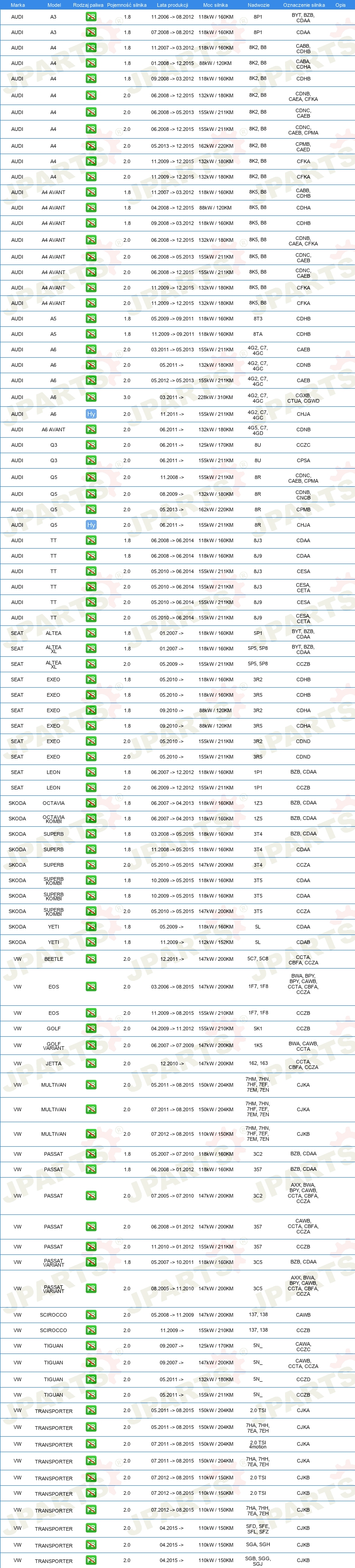Viewport: 355px width, 1568px height.
Task: Click the OCTAVIA KOMBI model cell
Action: (x=54, y=819)
